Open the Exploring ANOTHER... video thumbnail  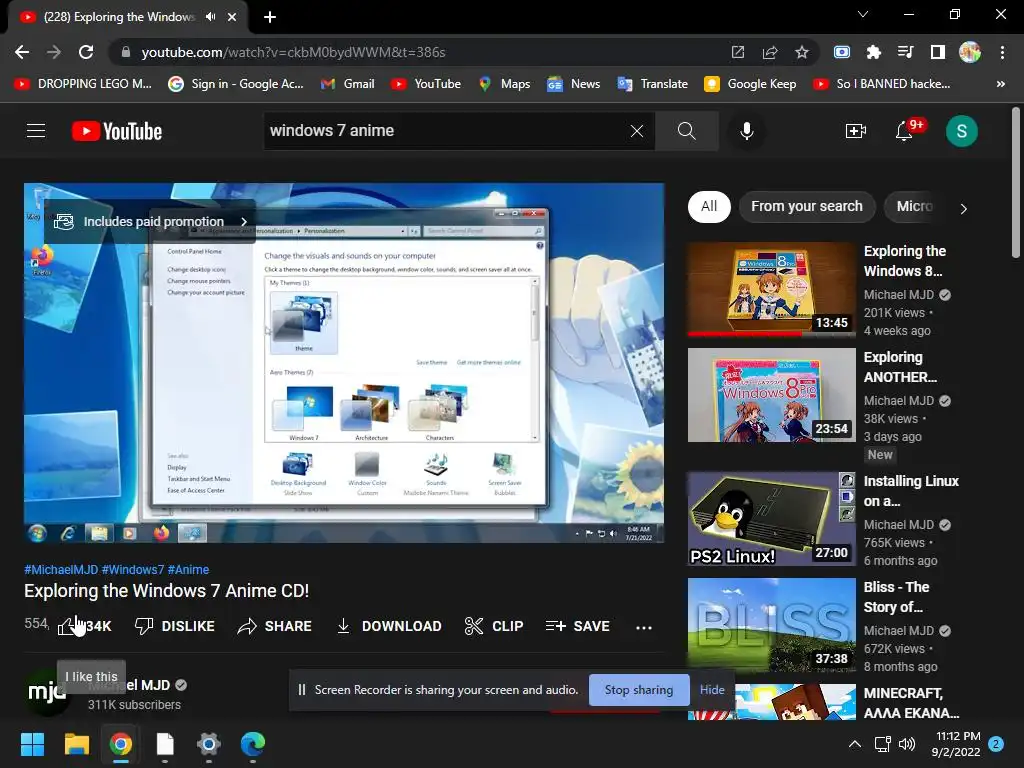point(771,395)
